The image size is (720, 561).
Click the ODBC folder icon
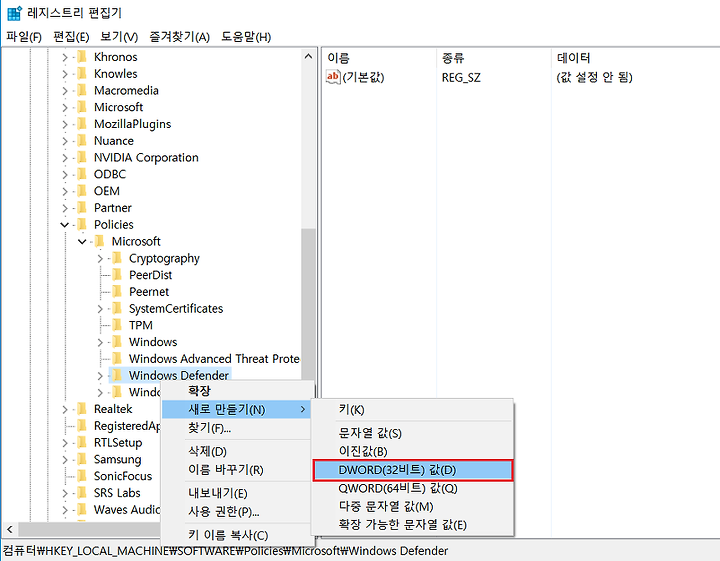click(x=82, y=174)
